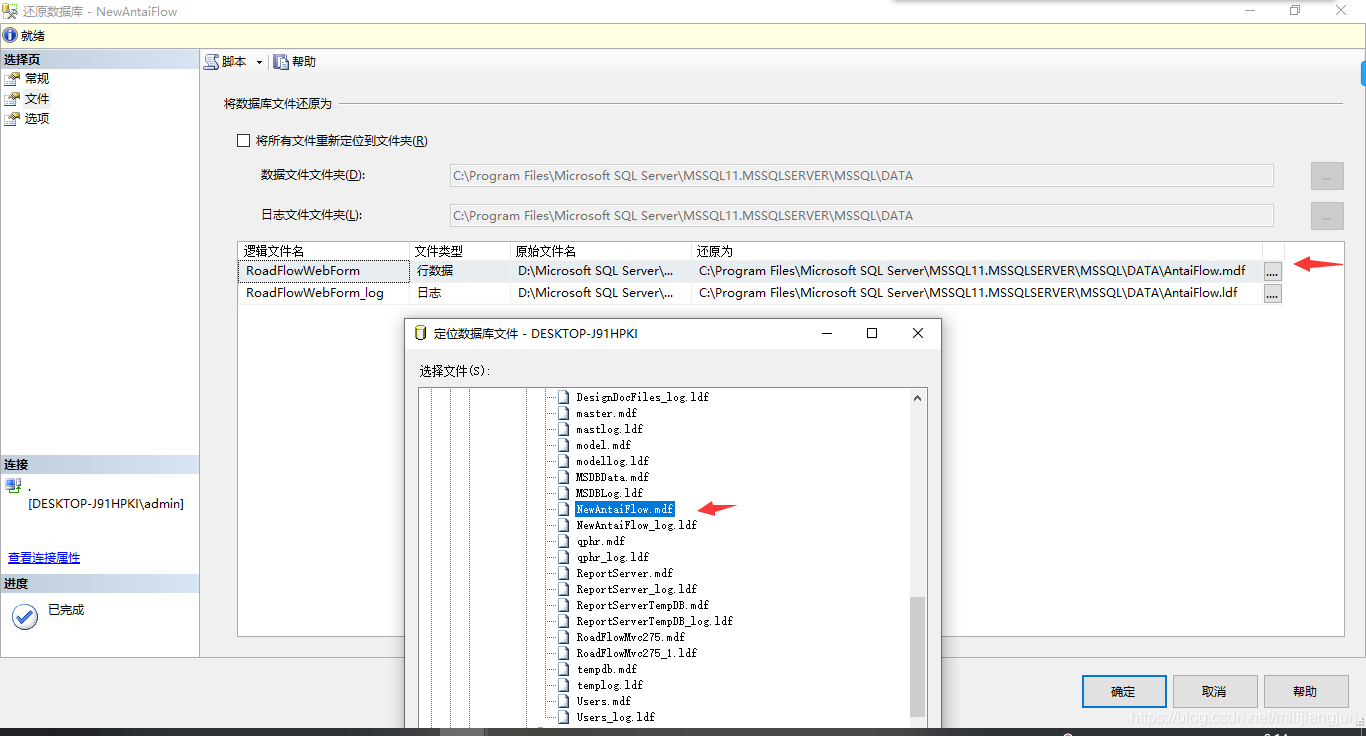The width and height of the screenshot is (1366, 736).
Task: Open the 脚本 dropdown arrow
Action: [x=259, y=61]
